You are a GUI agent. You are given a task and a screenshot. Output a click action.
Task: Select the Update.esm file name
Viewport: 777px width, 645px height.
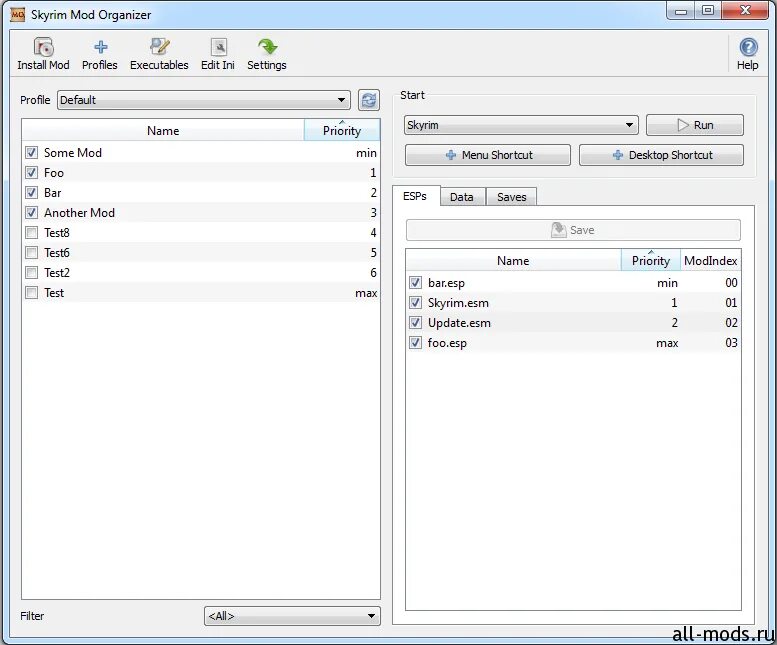tap(459, 322)
